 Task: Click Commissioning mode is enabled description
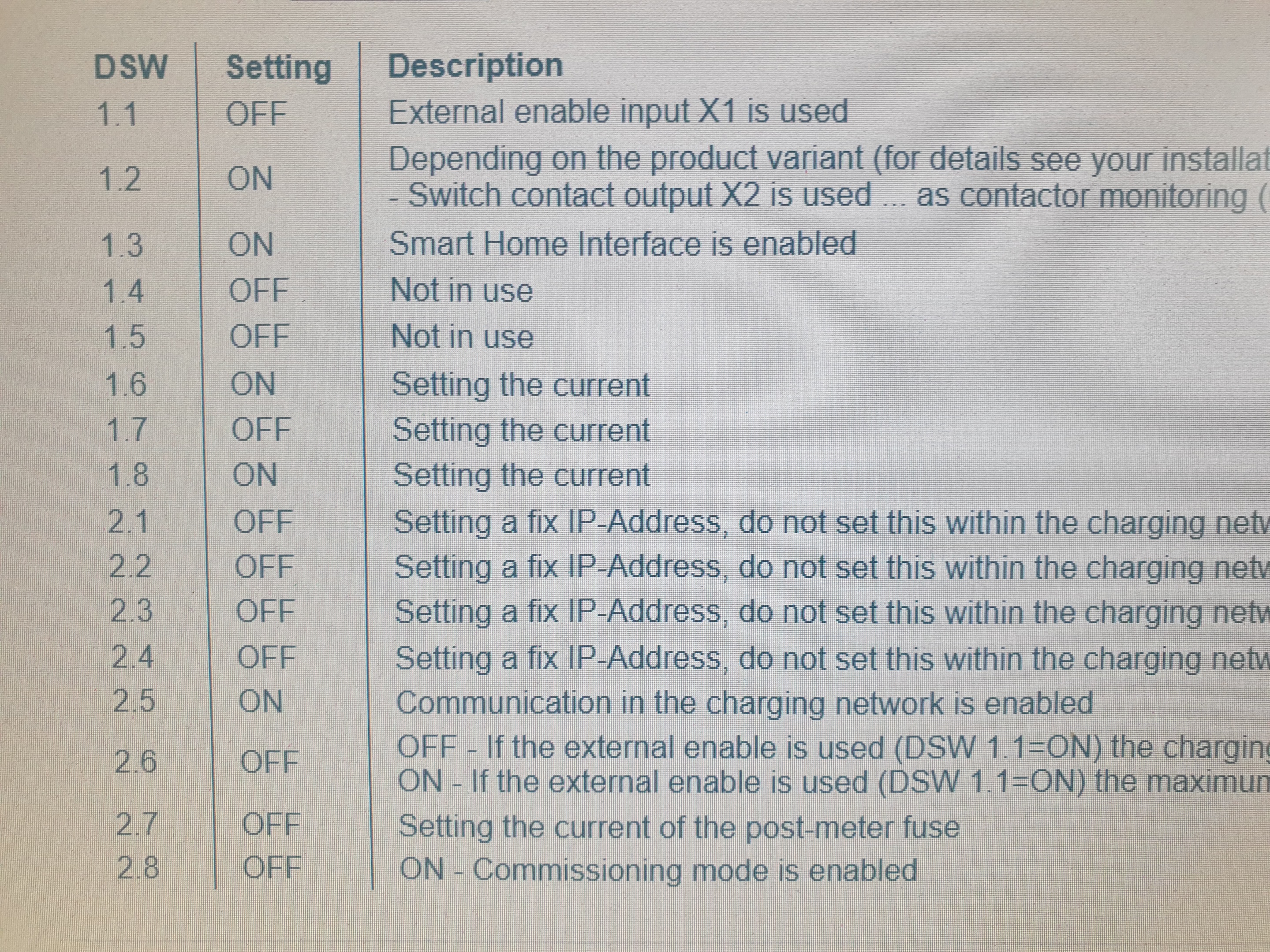pyautogui.click(x=658, y=870)
